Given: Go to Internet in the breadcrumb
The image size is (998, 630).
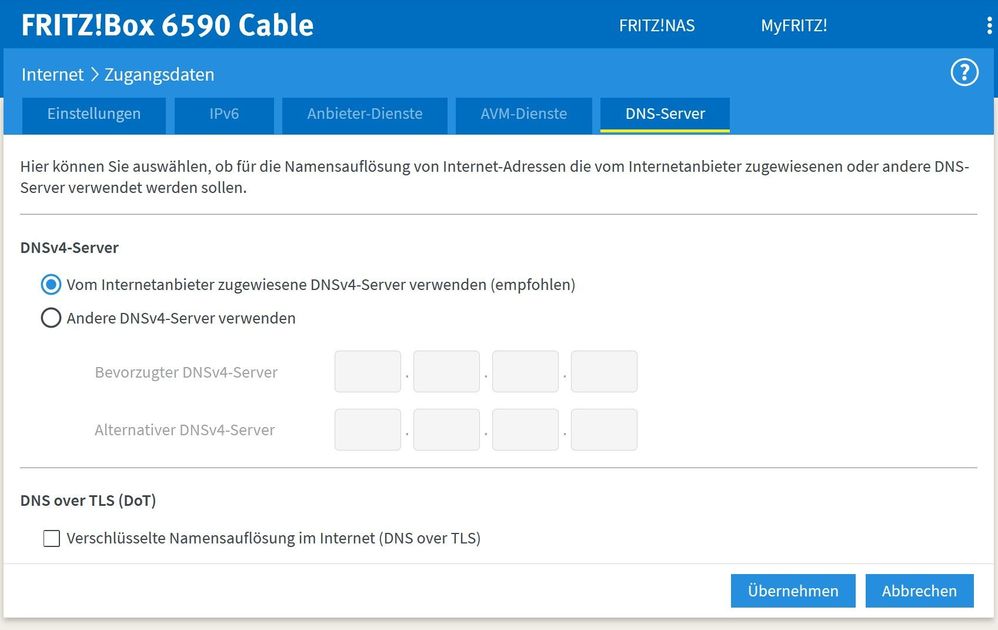Looking at the screenshot, I should [52, 74].
